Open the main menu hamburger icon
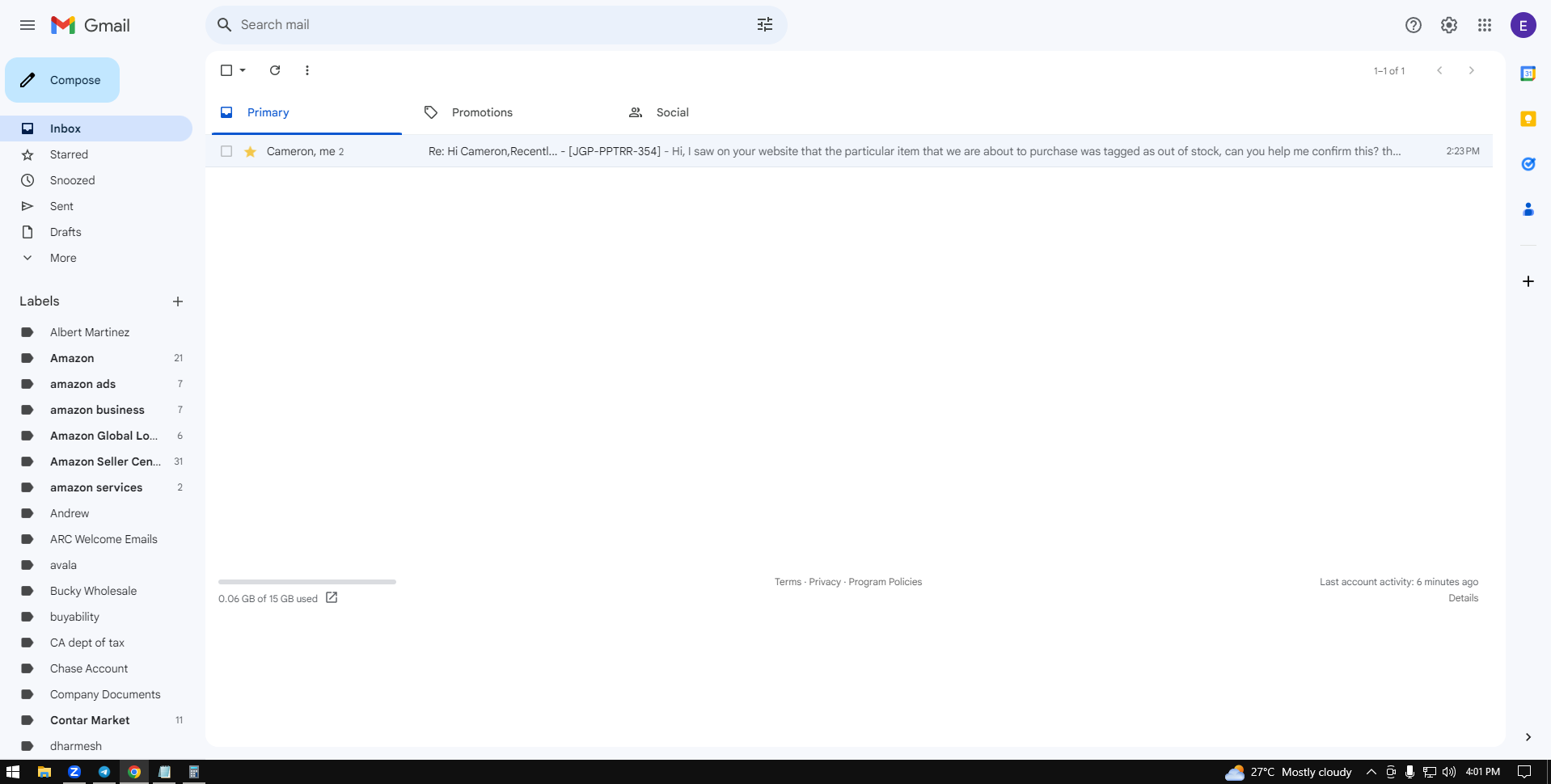1551x784 pixels. coord(27,25)
